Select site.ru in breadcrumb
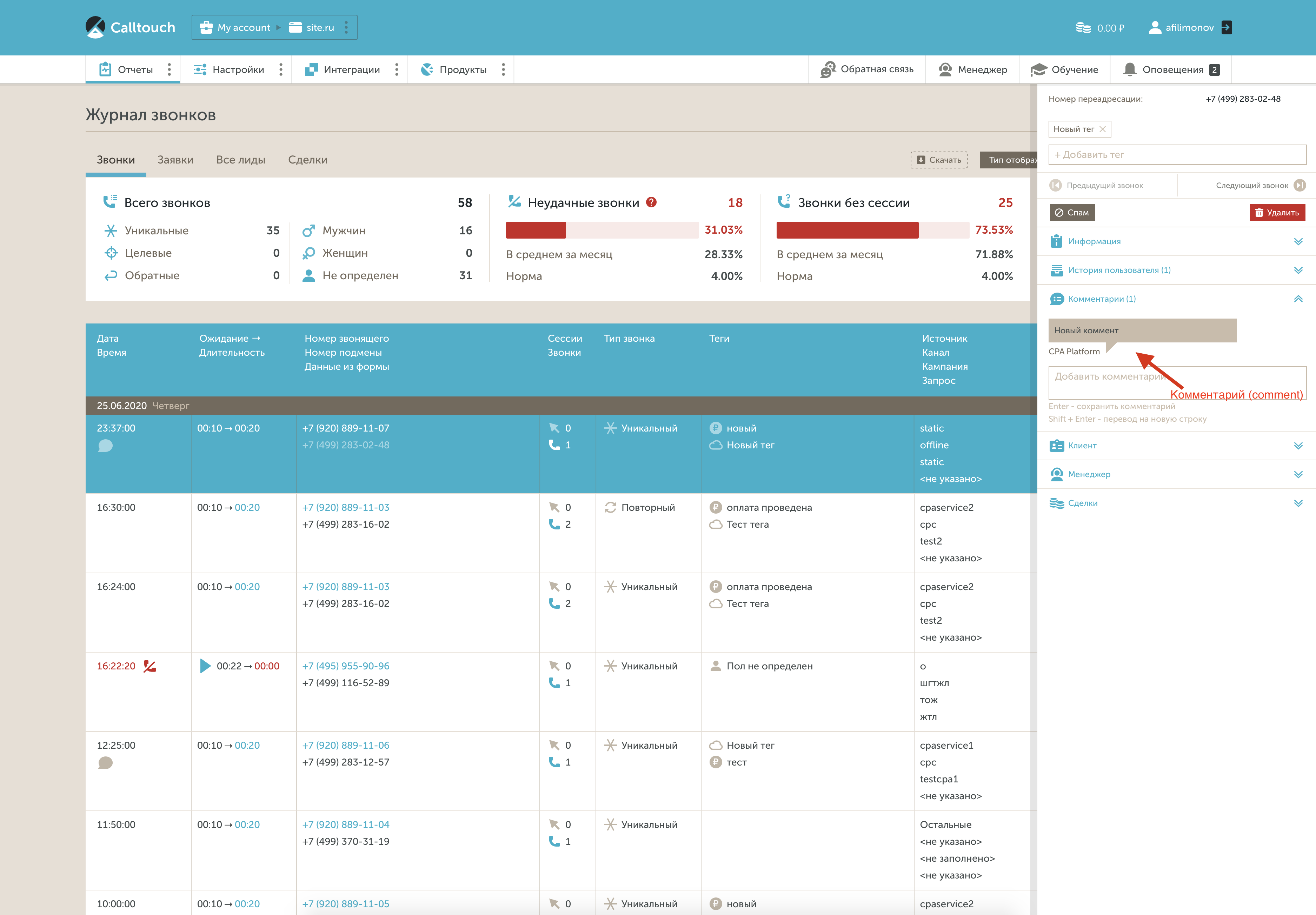Screen dimensions: 1316x915 311,27
